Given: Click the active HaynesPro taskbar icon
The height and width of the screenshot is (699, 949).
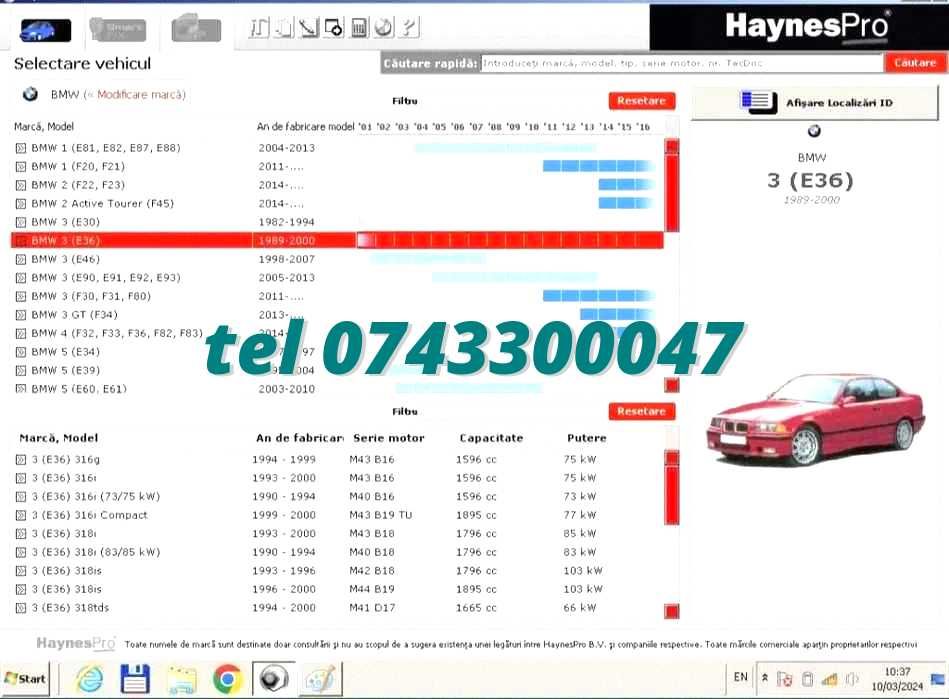Looking at the screenshot, I should (274, 679).
